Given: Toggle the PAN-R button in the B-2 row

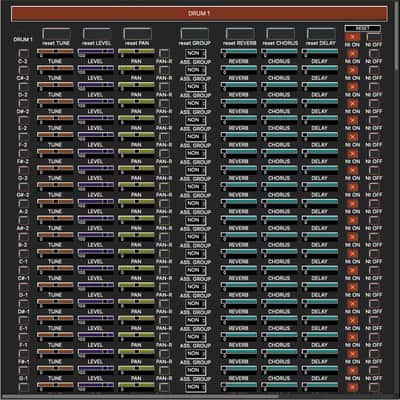Looking at the screenshot, I should click(164, 237).
